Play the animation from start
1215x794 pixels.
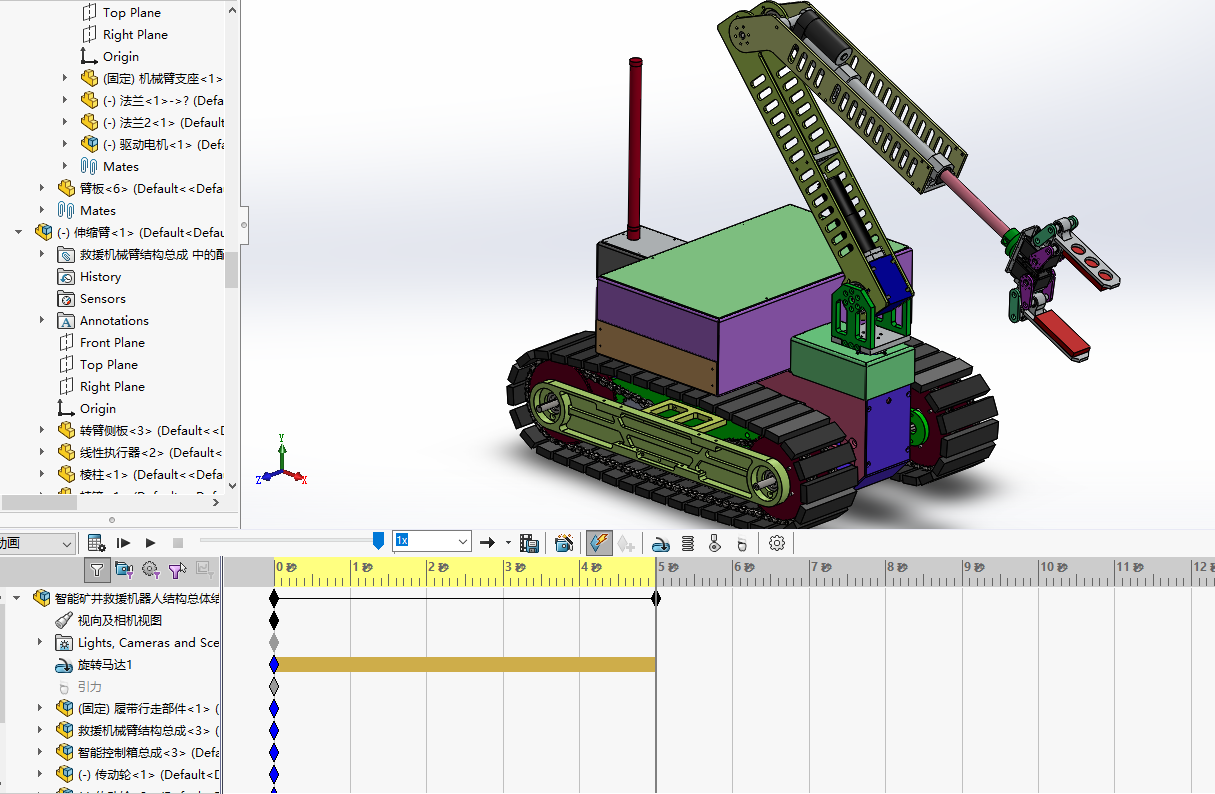[124, 543]
